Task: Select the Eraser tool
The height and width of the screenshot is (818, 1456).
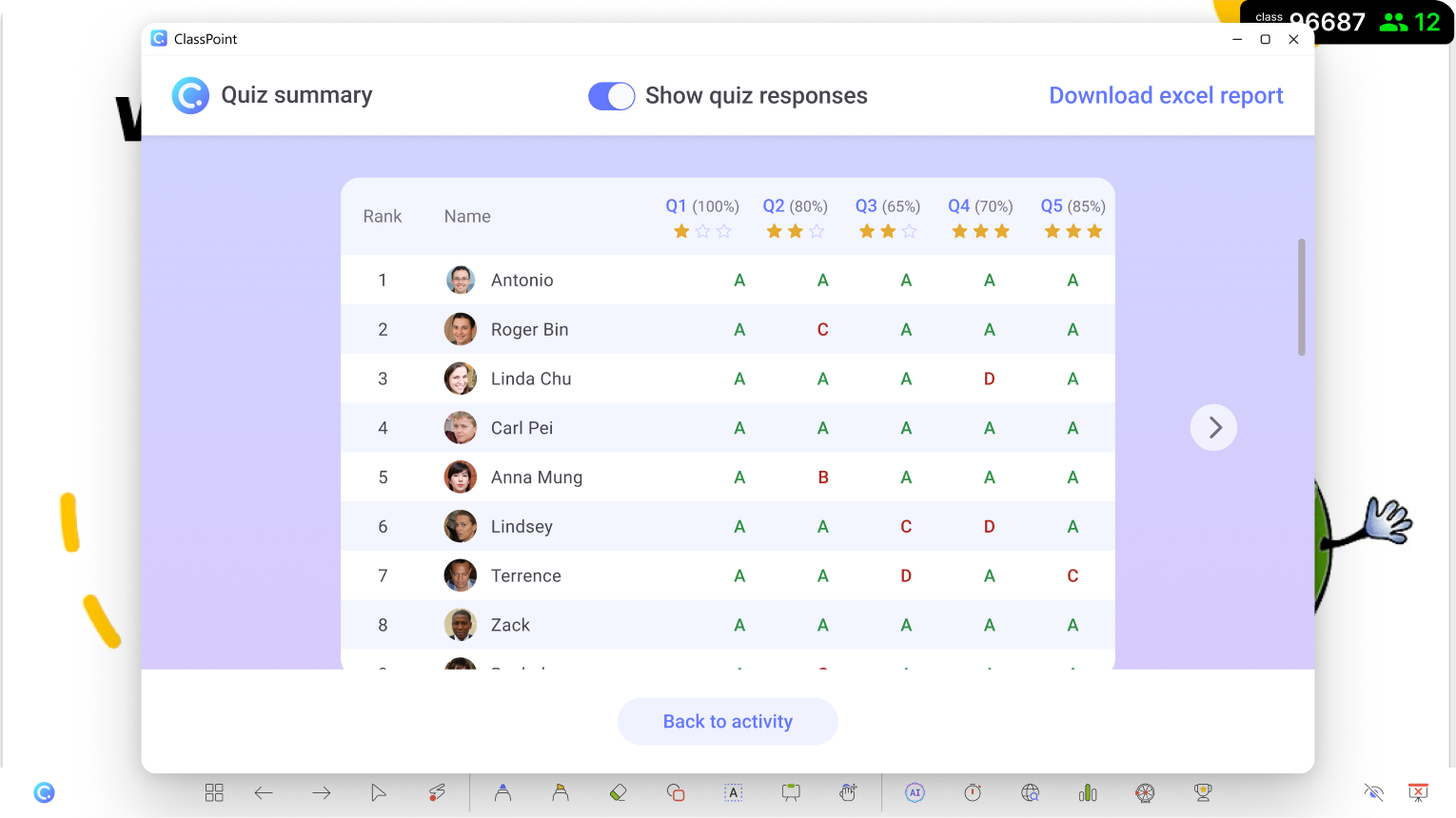Action: pyautogui.click(x=618, y=792)
